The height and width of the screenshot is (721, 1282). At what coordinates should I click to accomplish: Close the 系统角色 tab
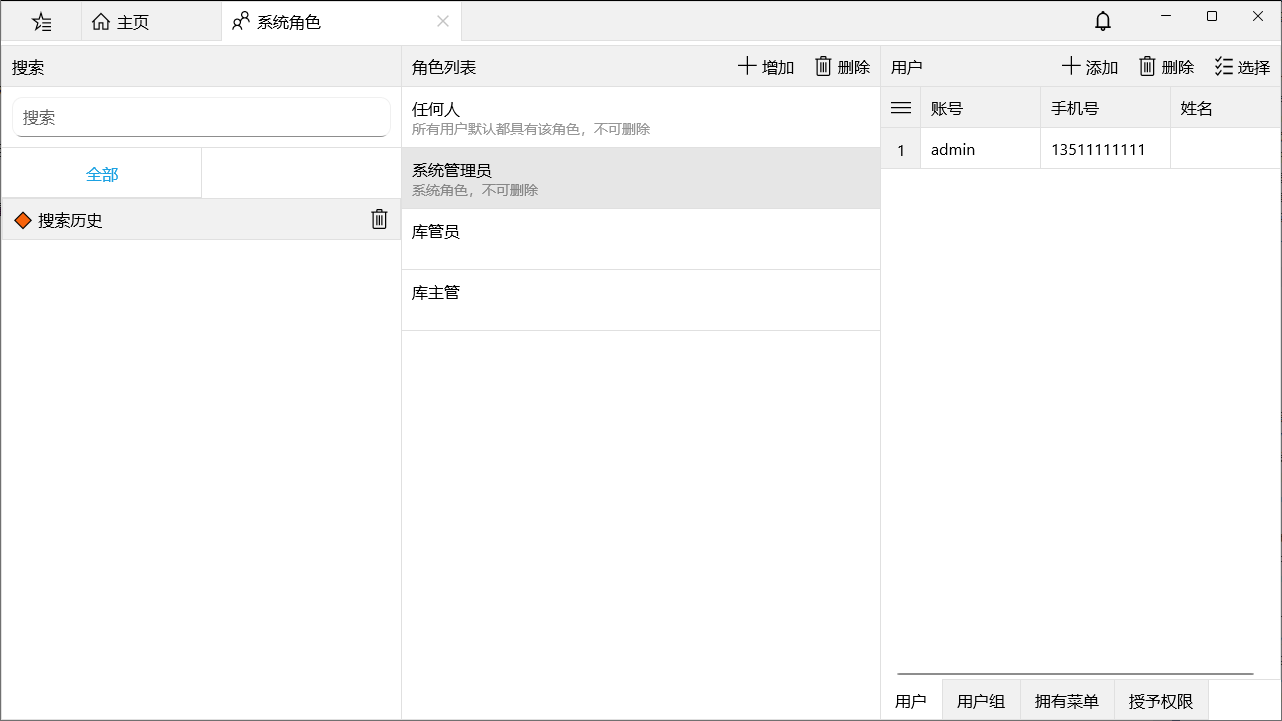click(x=443, y=21)
